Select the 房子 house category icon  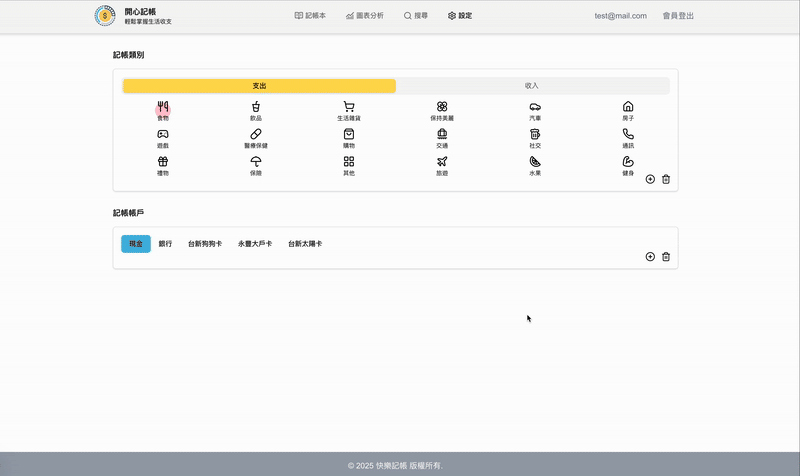628,107
